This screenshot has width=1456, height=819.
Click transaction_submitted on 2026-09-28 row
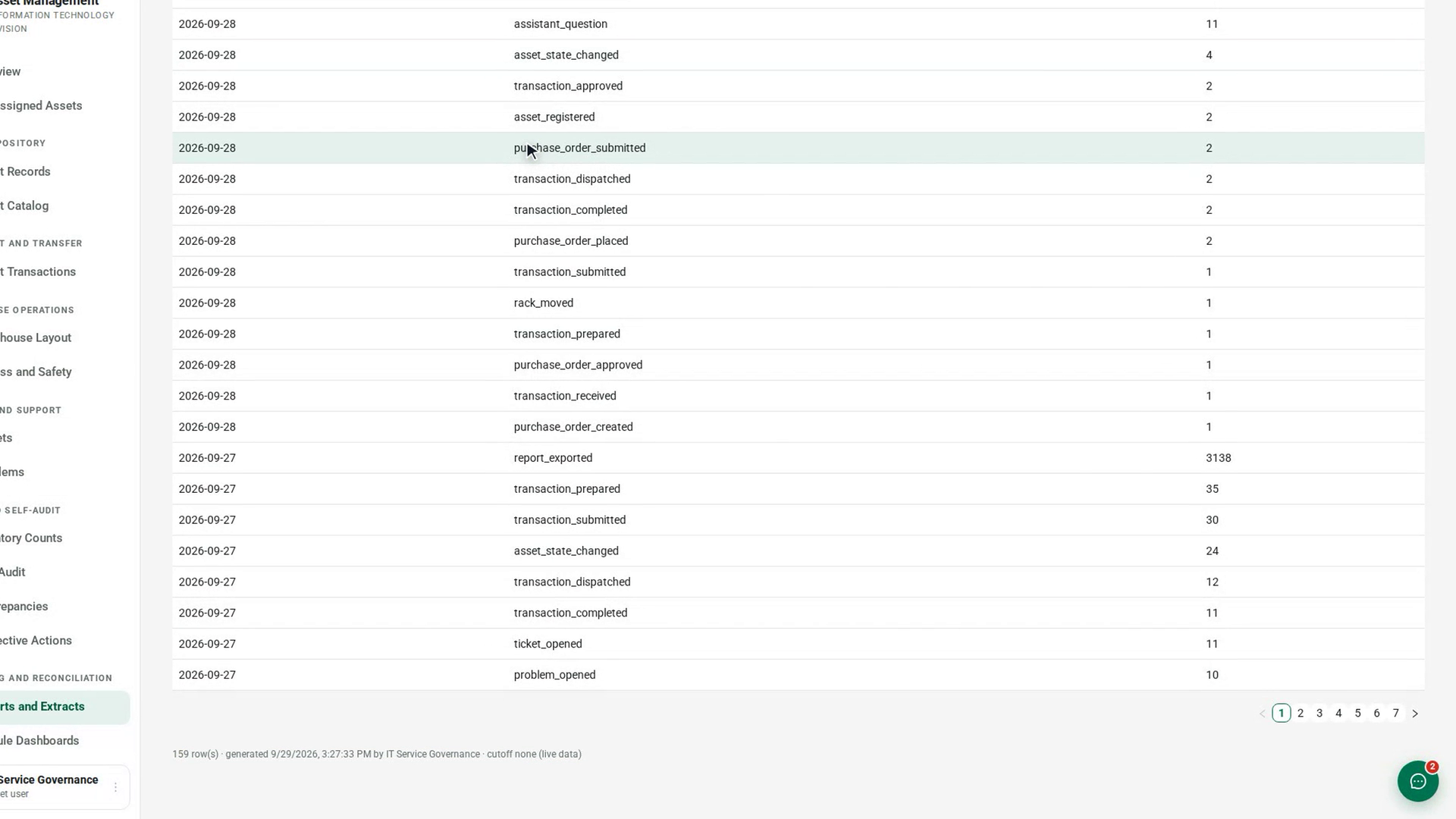570,272
